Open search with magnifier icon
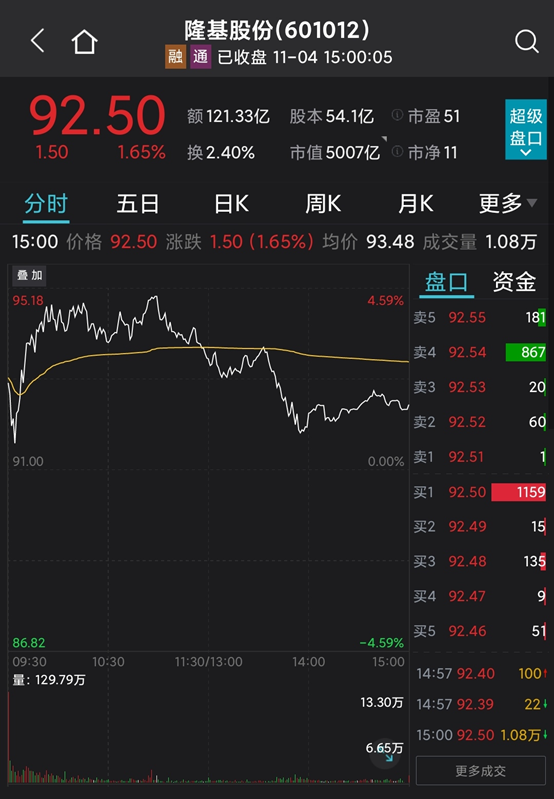554x799 pixels. [526, 41]
